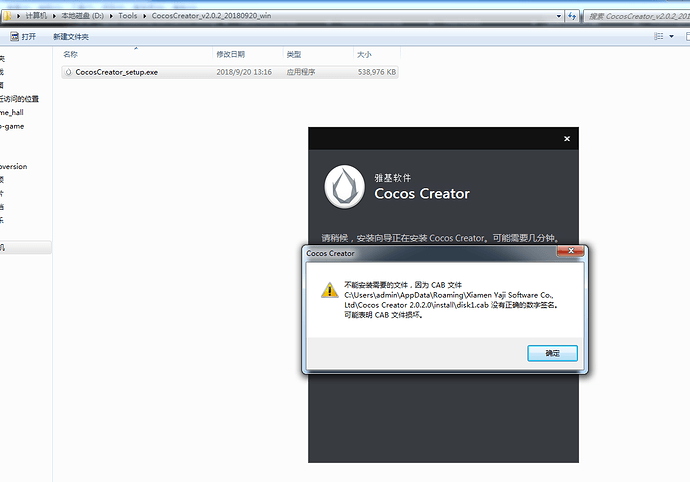Click the 538,976 KB size cell
This screenshot has height=482, width=690.
coord(377,72)
